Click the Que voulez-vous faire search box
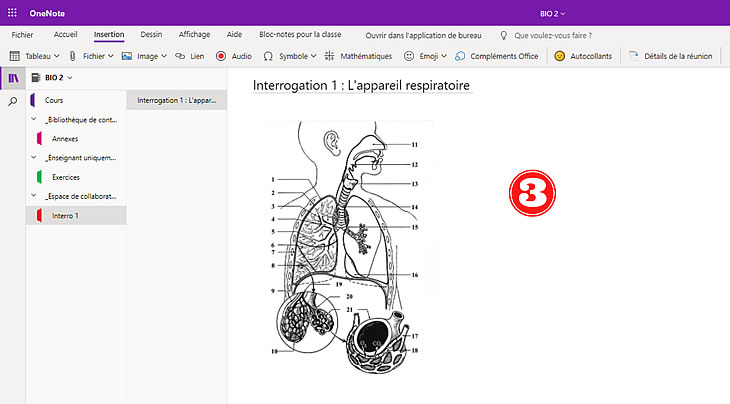 555,34
